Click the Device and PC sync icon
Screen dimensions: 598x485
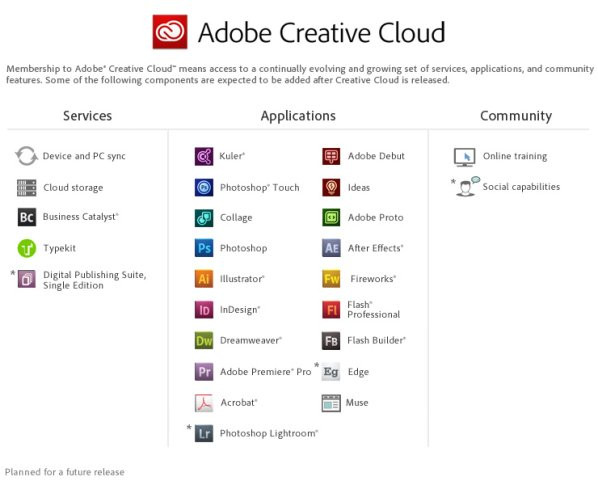[26, 156]
